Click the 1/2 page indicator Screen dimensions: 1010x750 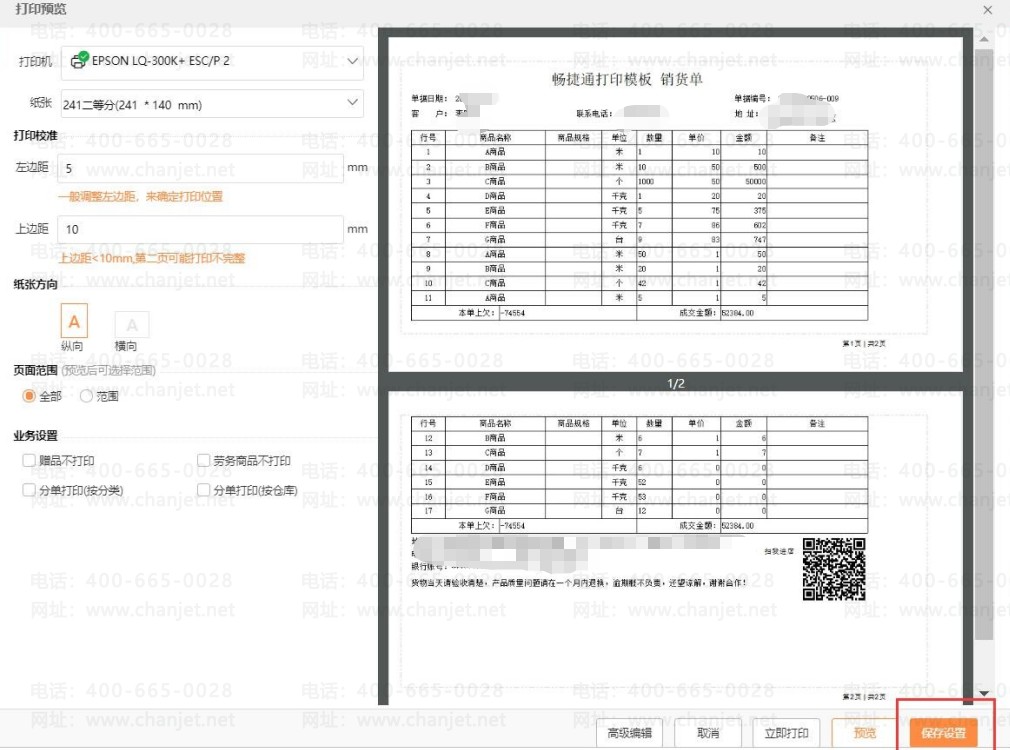tap(676, 383)
